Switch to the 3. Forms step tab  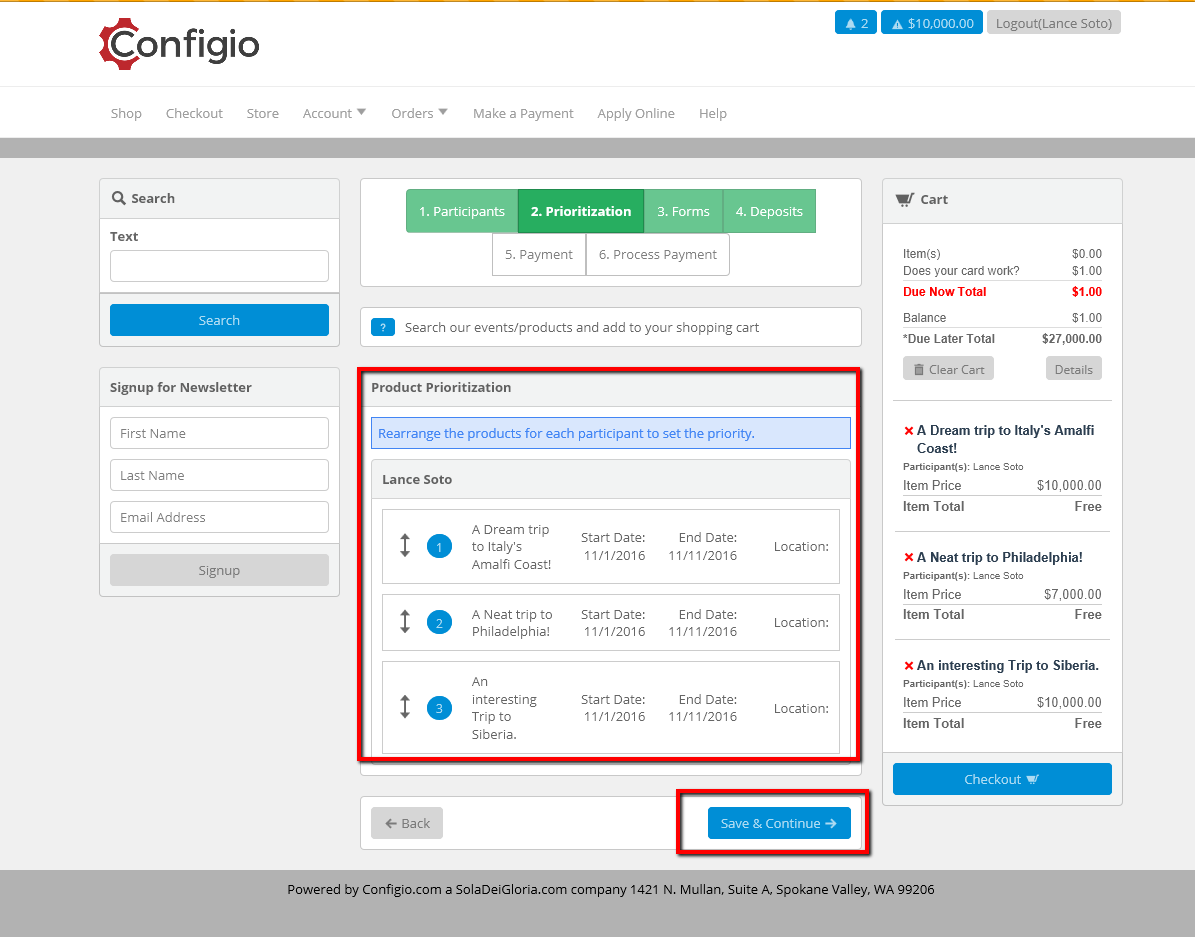click(x=684, y=211)
